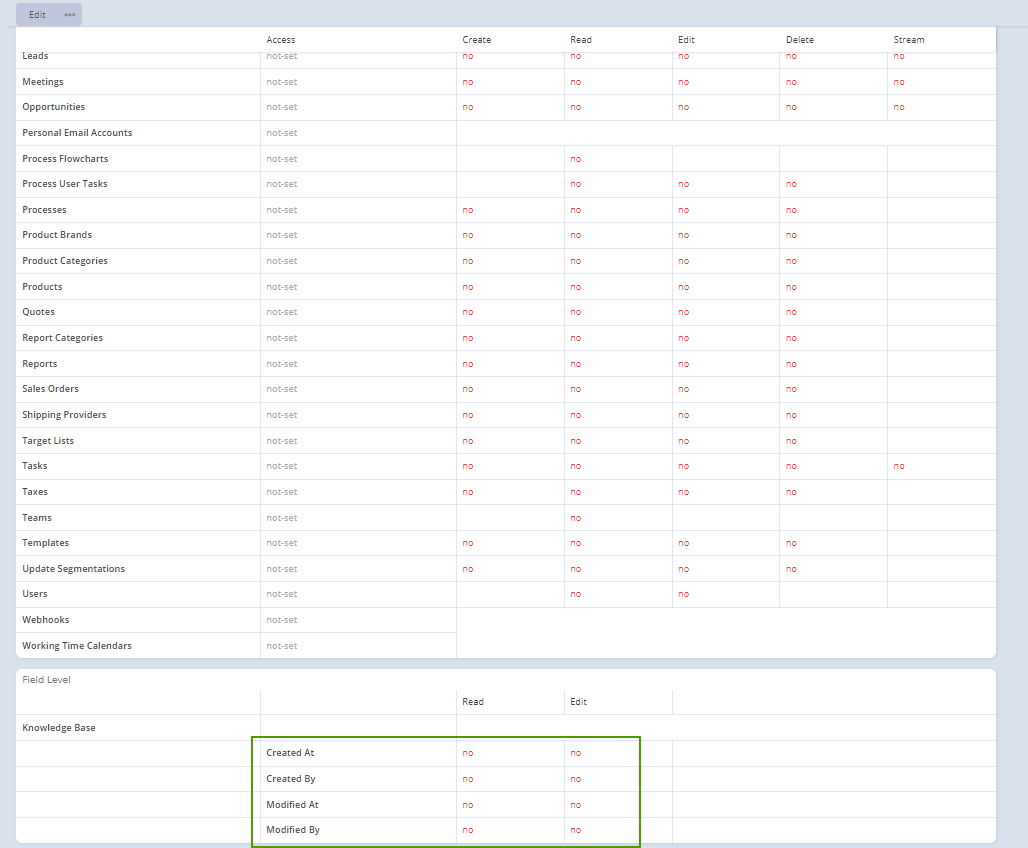
Task: Click the Stream value for Tasks
Action: tap(899, 466)
